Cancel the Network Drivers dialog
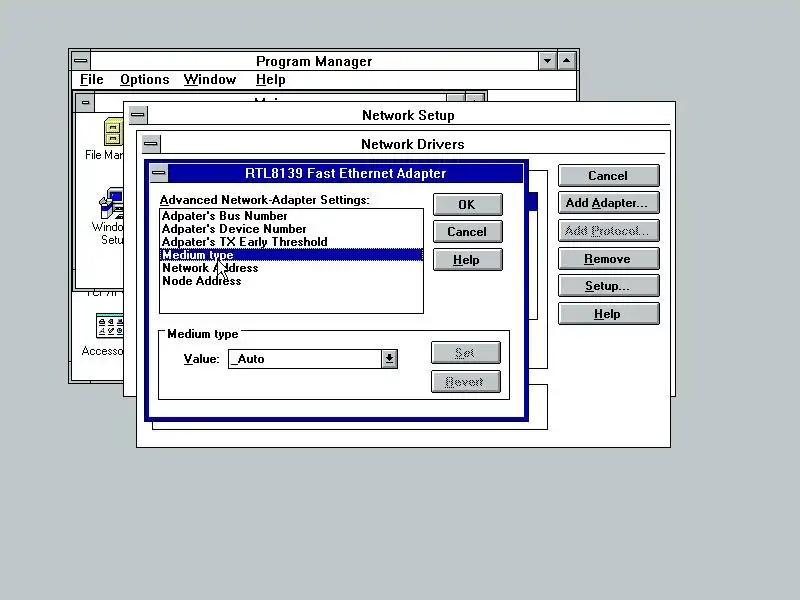The image size is (800, 600). [x=609, y=176]
